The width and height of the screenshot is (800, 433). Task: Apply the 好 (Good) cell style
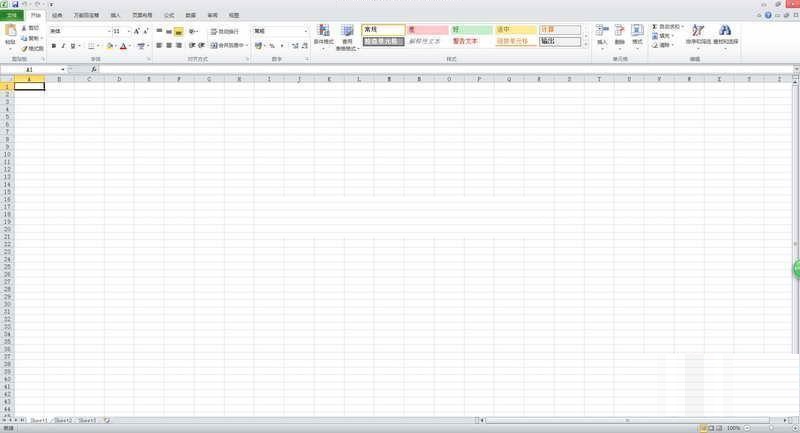pos(470,30)
